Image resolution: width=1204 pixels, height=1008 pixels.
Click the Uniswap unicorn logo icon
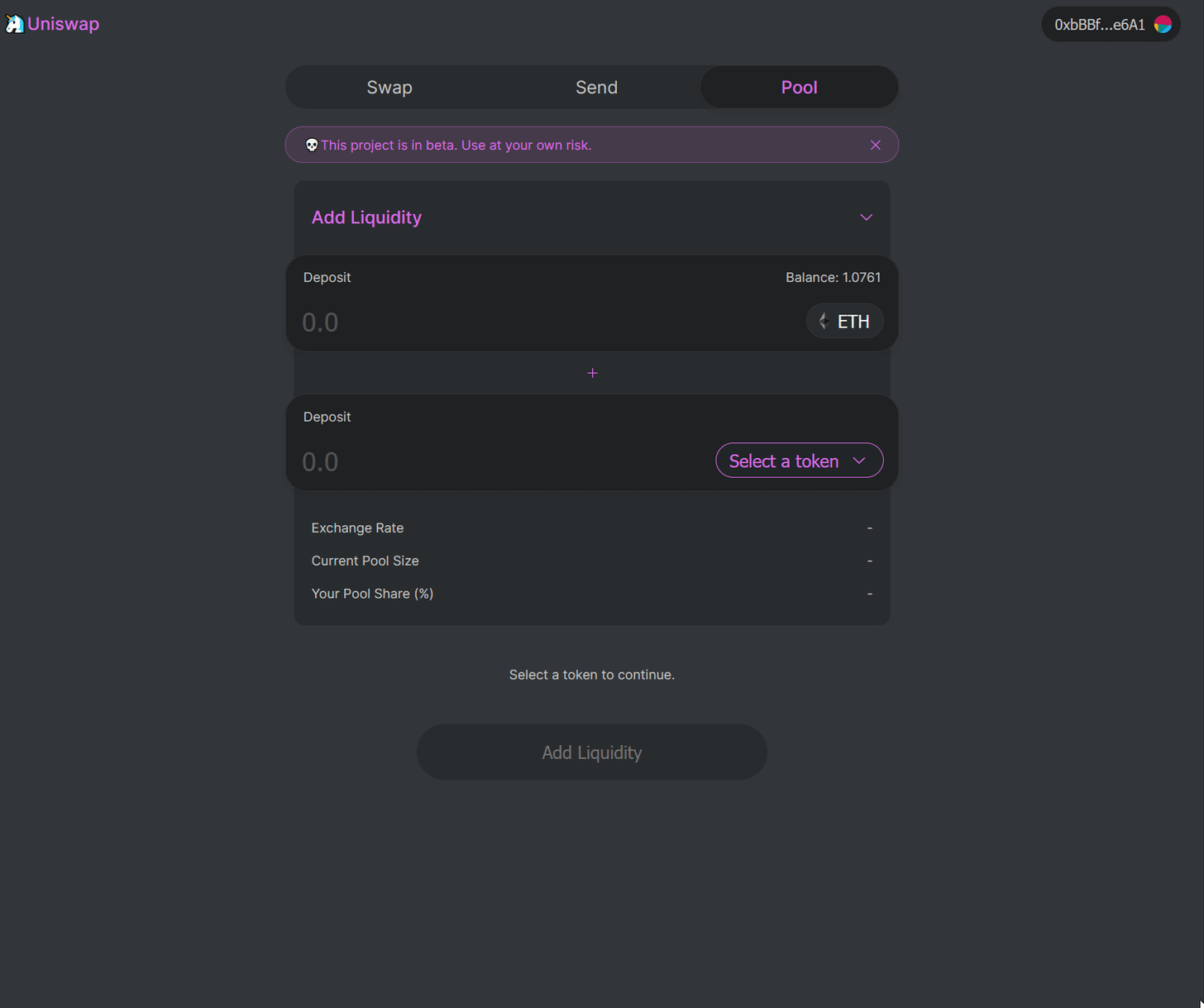click(x=14, y=24)
